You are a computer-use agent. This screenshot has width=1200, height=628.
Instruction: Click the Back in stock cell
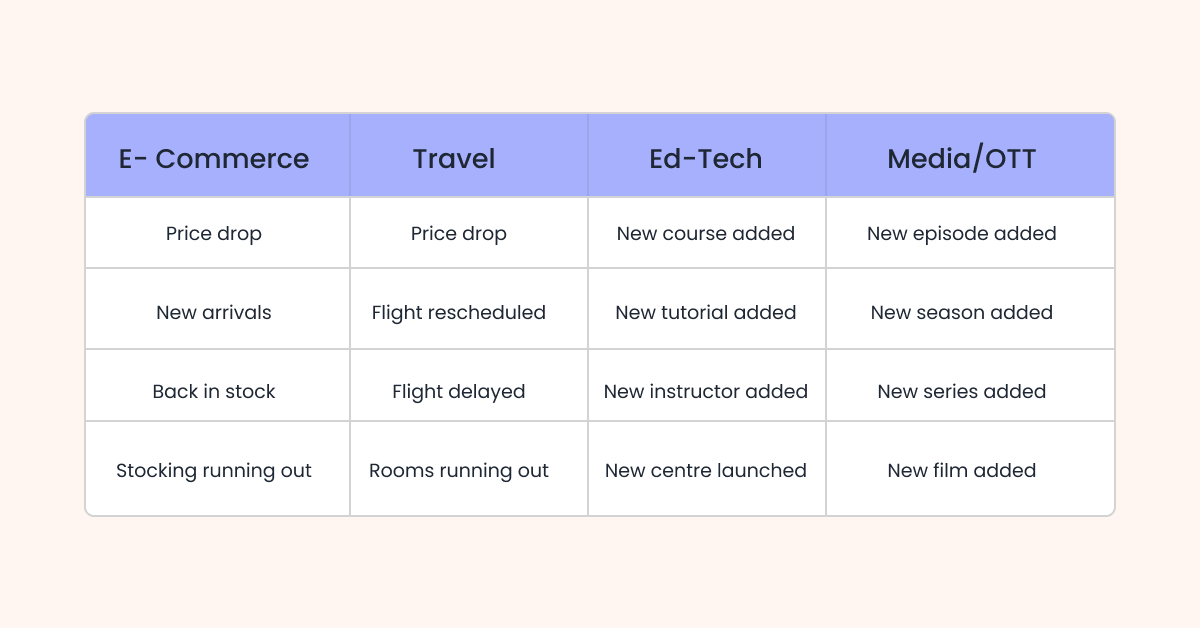coord(214,391)
